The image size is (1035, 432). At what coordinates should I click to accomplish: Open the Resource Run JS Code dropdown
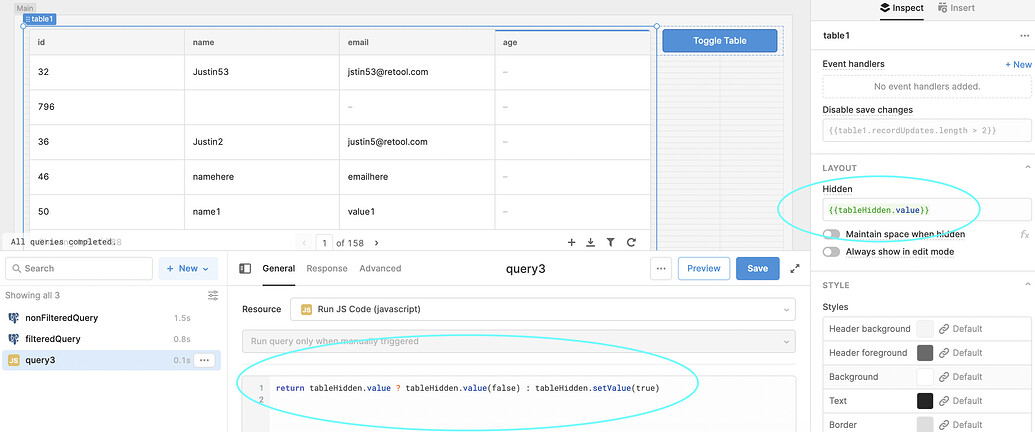(543, 309)
